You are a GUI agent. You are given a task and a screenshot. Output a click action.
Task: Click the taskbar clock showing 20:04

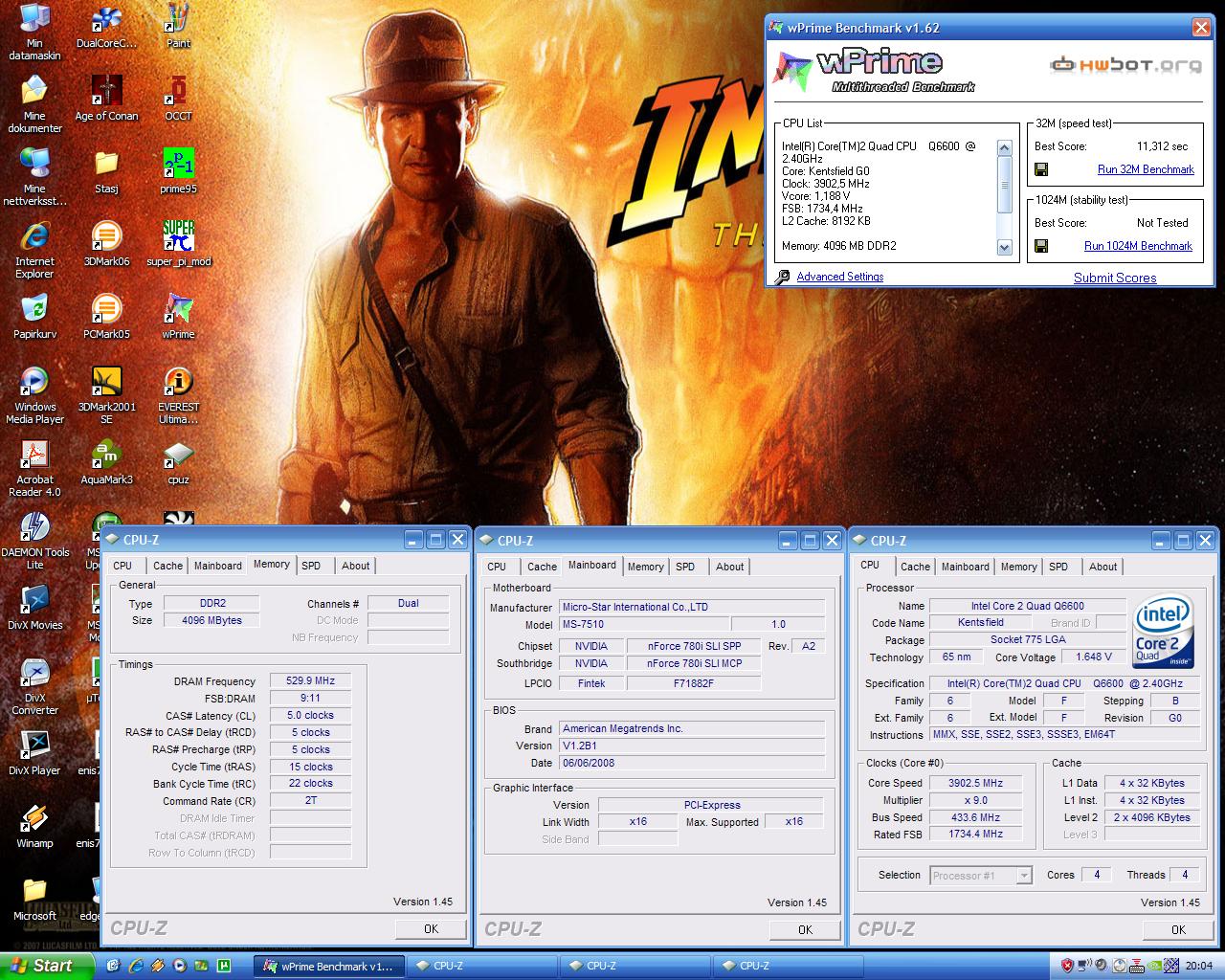click(1198, 966)
